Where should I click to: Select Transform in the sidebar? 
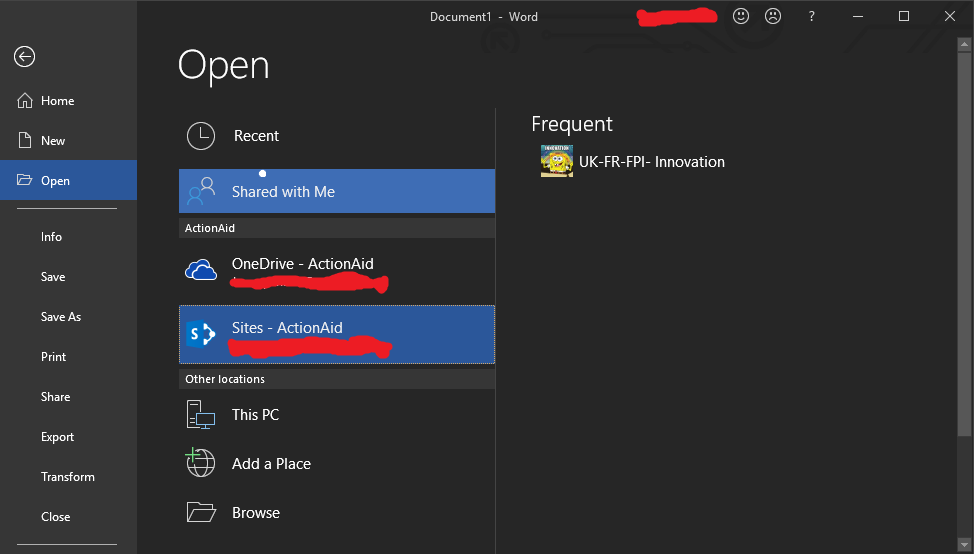tap(68, 476)
